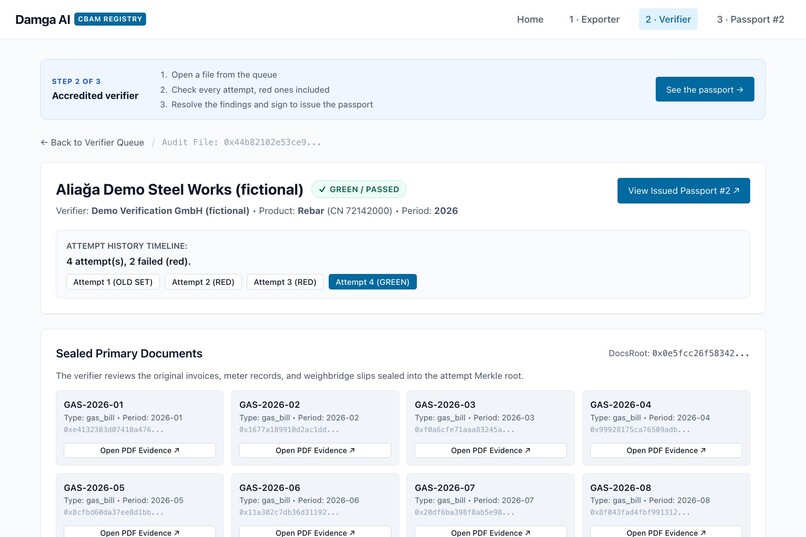Click hash 0x8f043fad4fbf991312...

click(640, 512)
